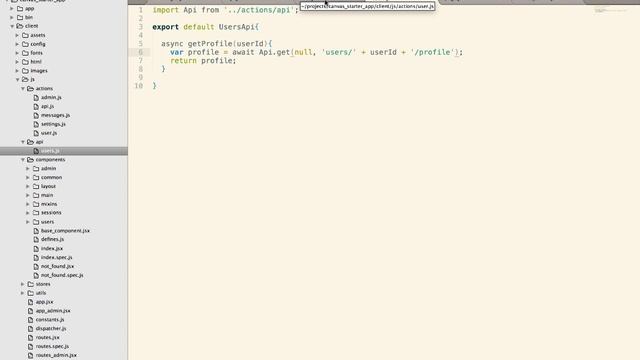This screenshot has width=640, height=360.
Task: Place cursor on '../actions/api' import string
Action: click(x=259, y=10)
